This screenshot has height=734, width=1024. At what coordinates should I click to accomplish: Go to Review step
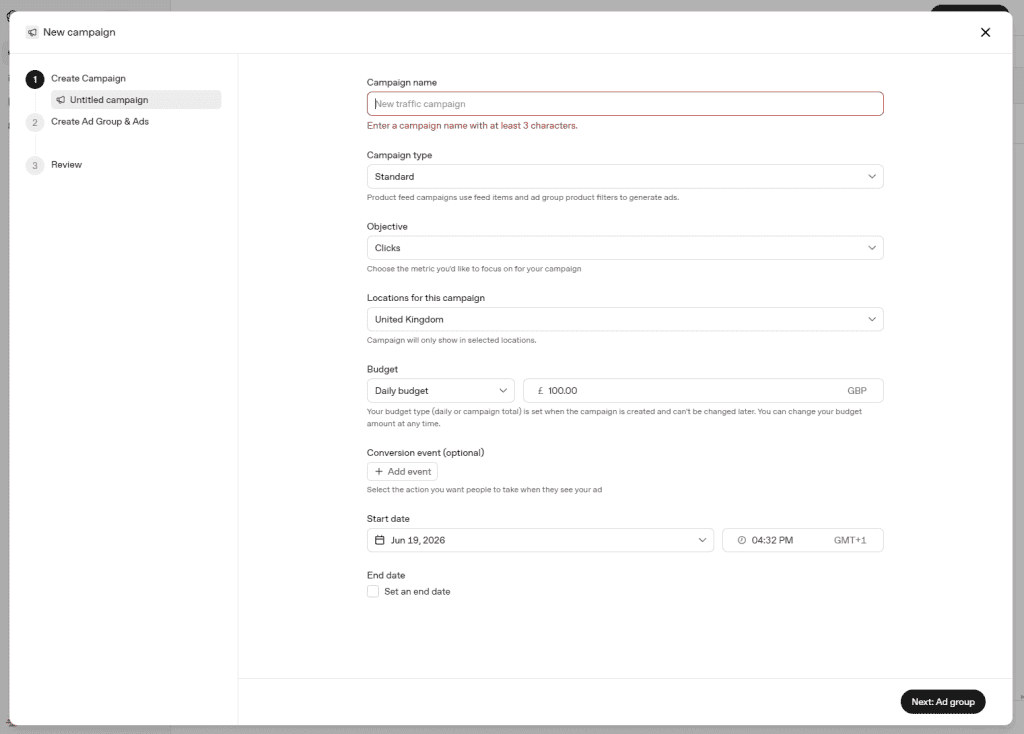(67, 165)
